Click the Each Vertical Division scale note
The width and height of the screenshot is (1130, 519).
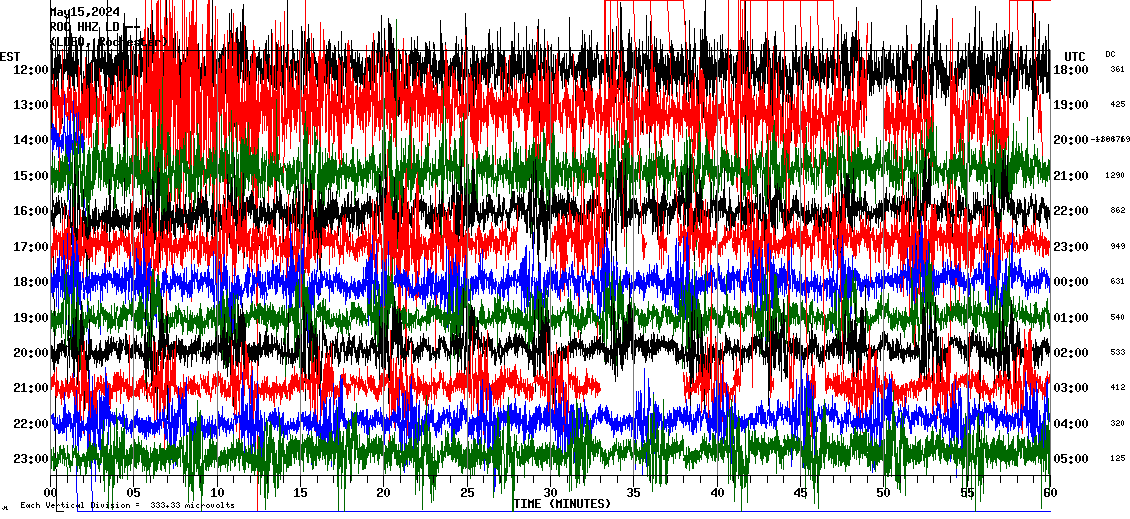pyautogui.click(x=127, y=505)
